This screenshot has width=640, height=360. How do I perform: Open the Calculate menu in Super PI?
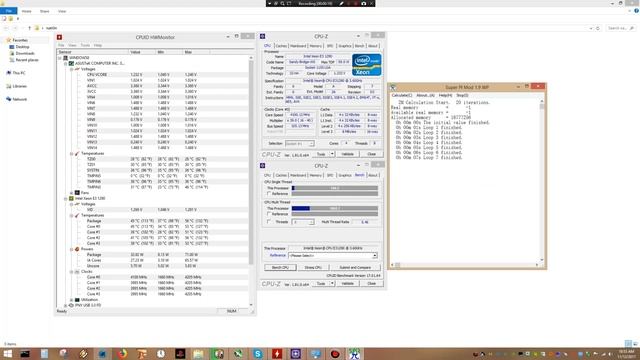tap(402, 95)
